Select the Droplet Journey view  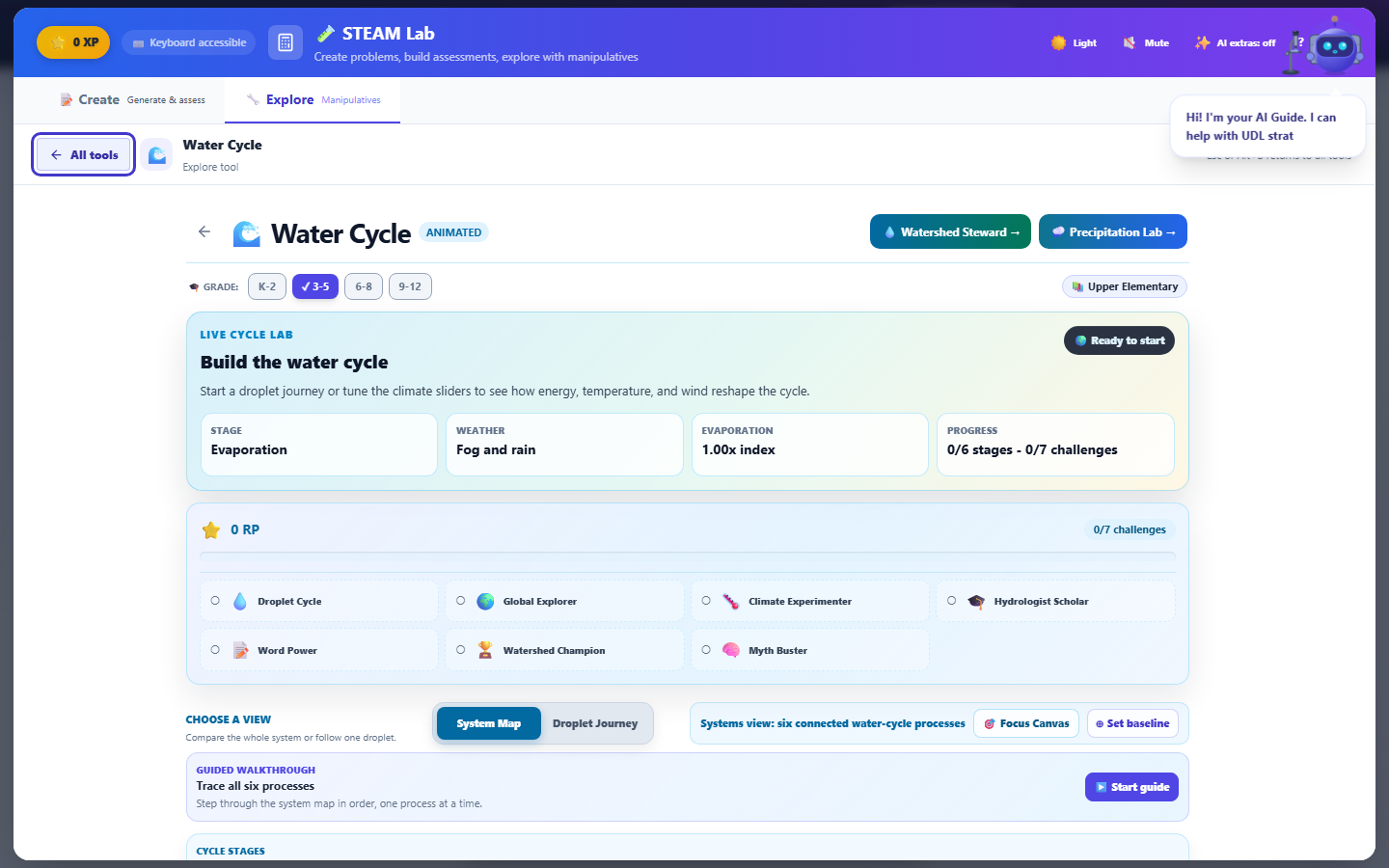[595, 723]
